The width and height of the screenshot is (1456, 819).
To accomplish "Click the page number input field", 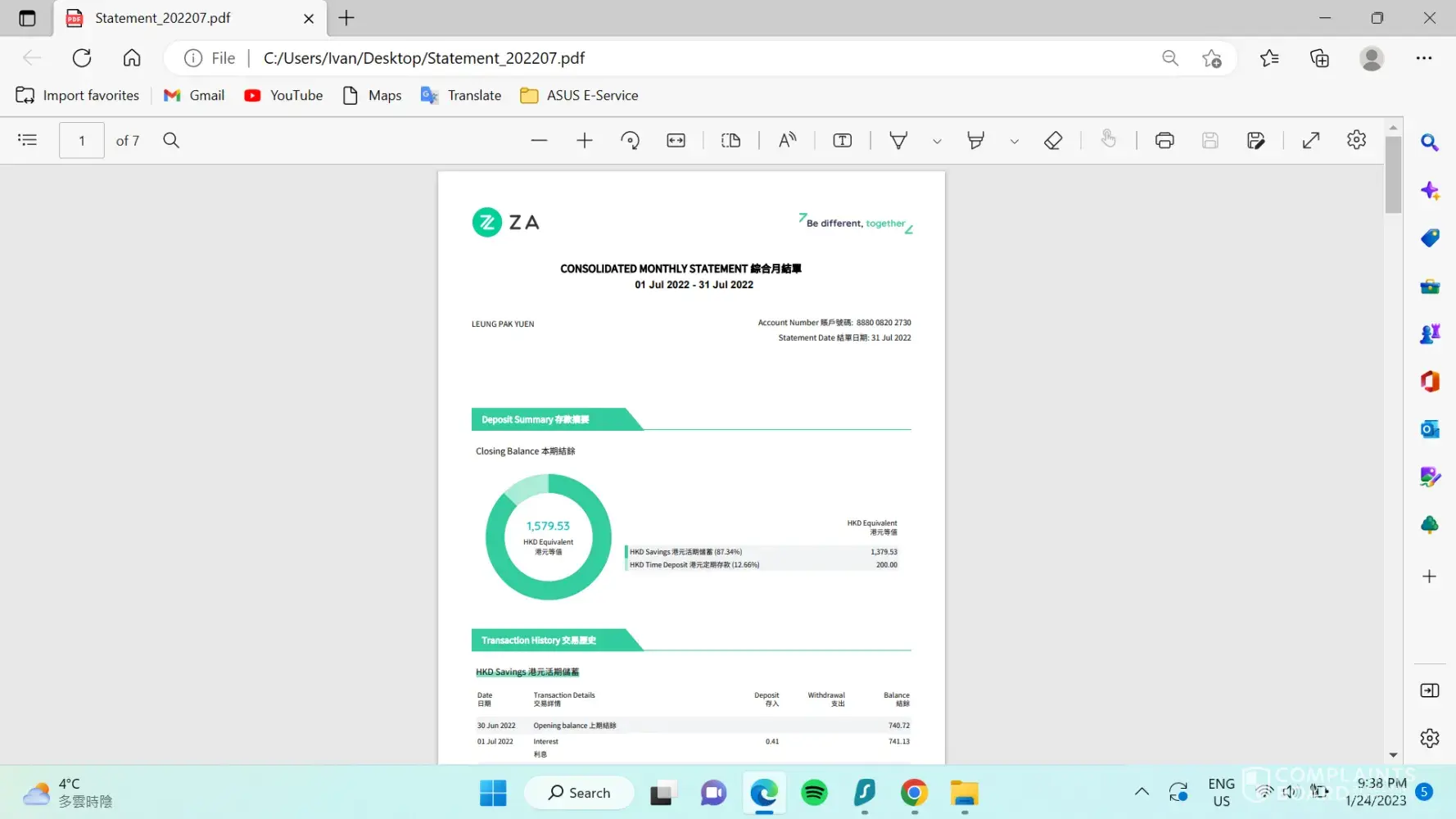I will pos(82,140).
